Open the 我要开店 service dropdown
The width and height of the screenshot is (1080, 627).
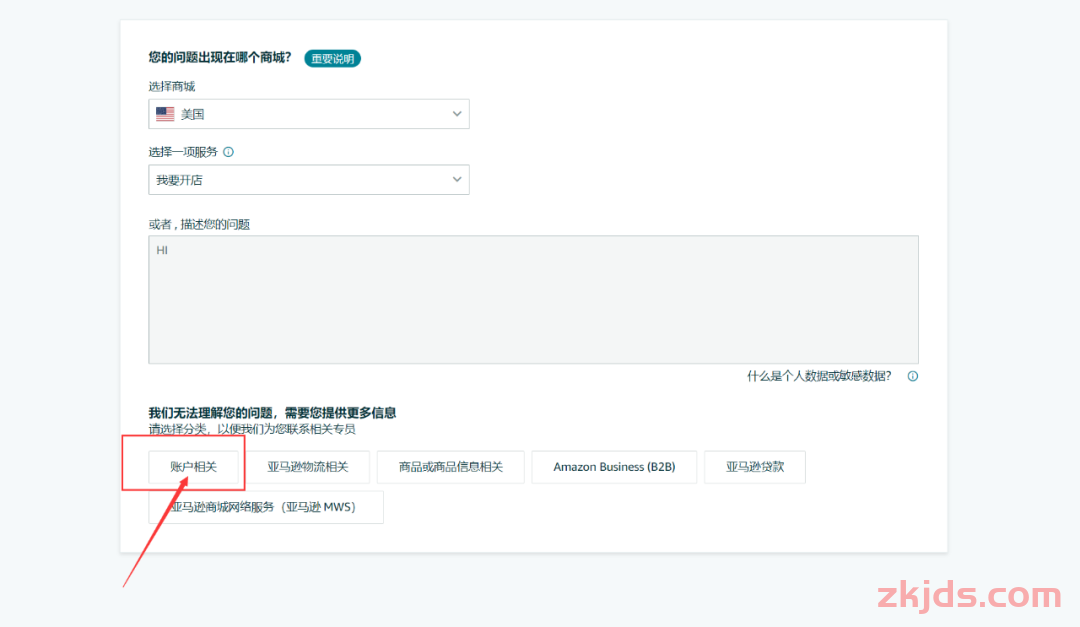[x=309, y=180]
